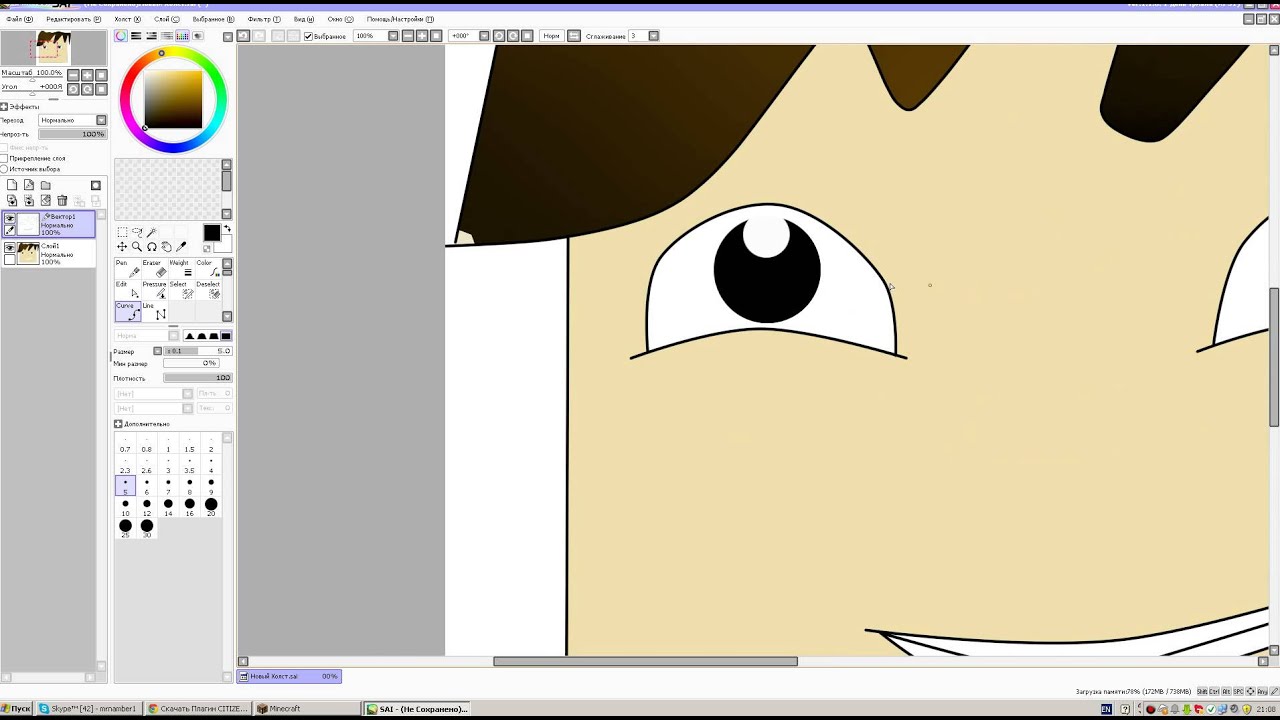This screenshot has height=720, width=1280.
Task: Open the Файл menu
Action: (x=19, y=19)
